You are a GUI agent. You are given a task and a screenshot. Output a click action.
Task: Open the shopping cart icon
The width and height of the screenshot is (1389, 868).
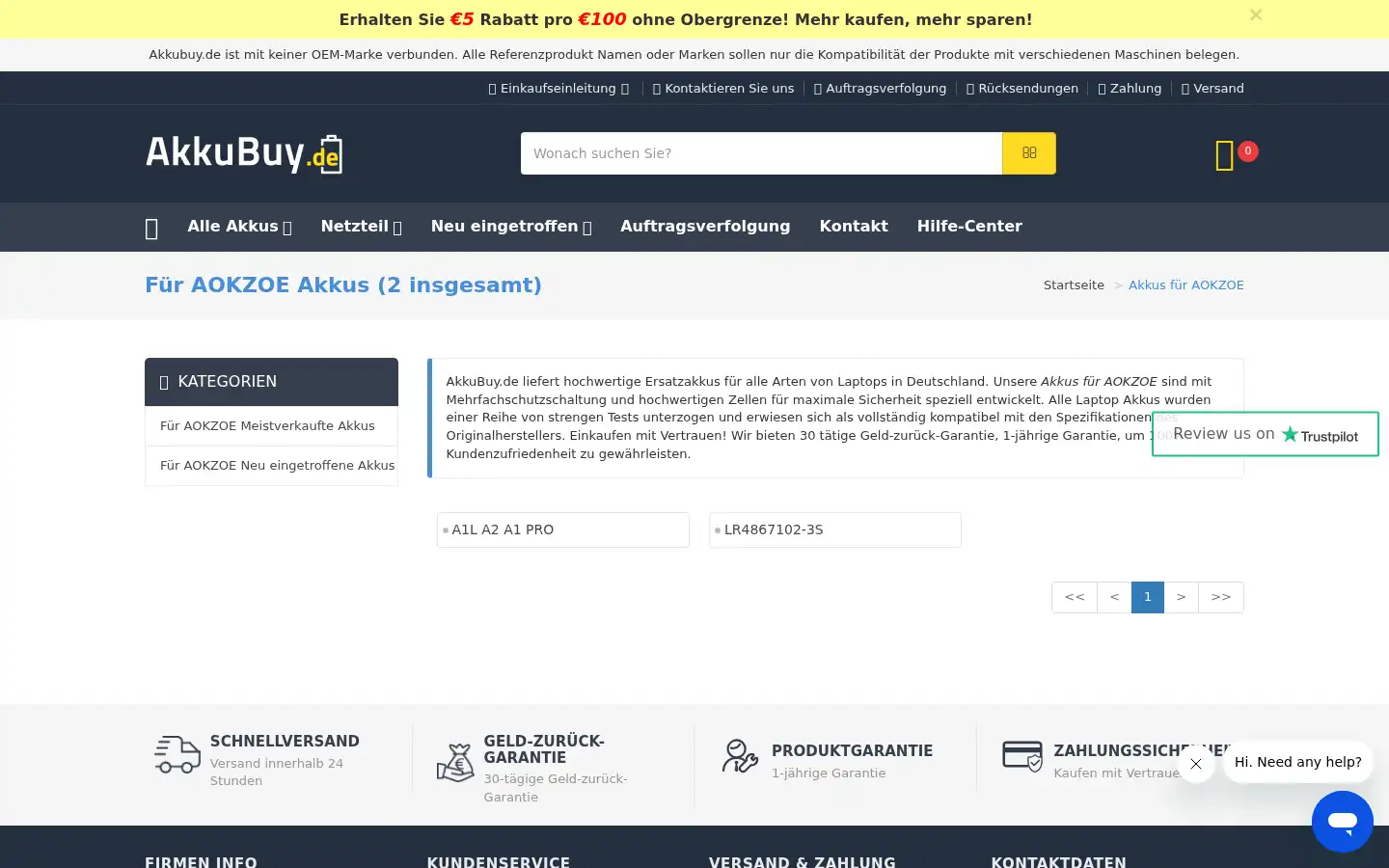click(x=1225, y=155)
